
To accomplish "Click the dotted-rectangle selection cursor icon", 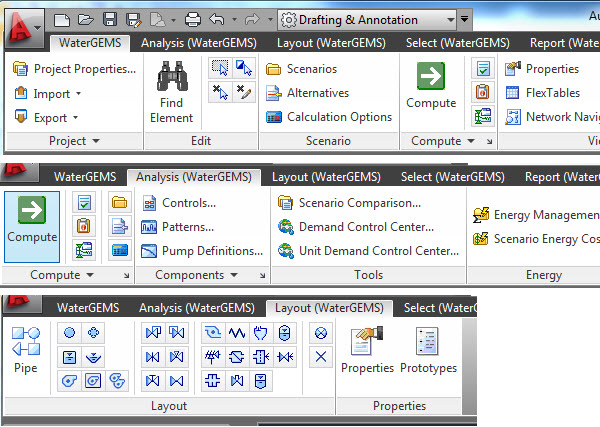I will pos(220,68).
